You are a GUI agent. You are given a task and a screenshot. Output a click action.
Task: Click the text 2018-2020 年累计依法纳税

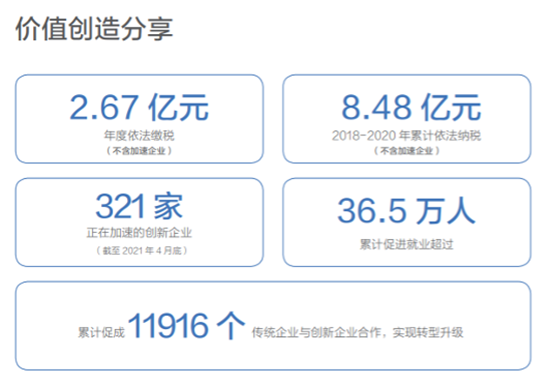(x=407, y=135)
